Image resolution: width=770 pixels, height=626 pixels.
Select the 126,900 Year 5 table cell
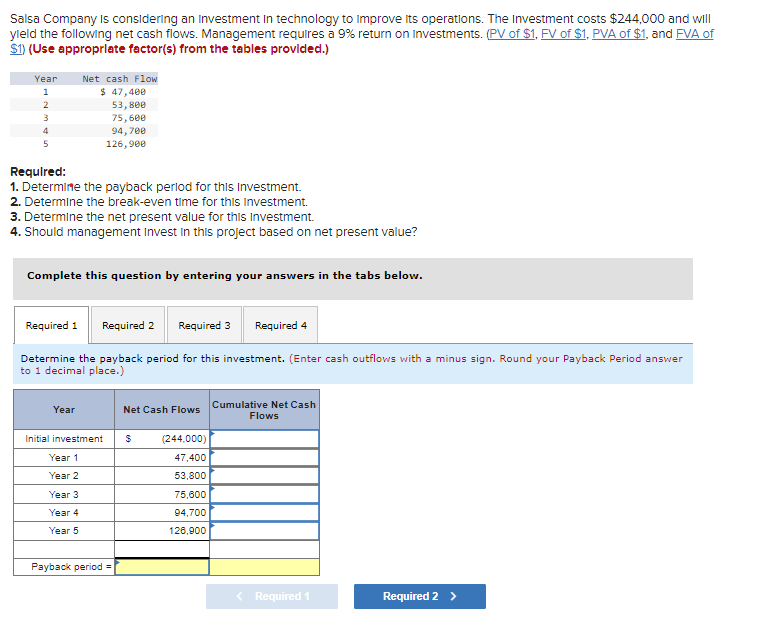coord(162,531)
